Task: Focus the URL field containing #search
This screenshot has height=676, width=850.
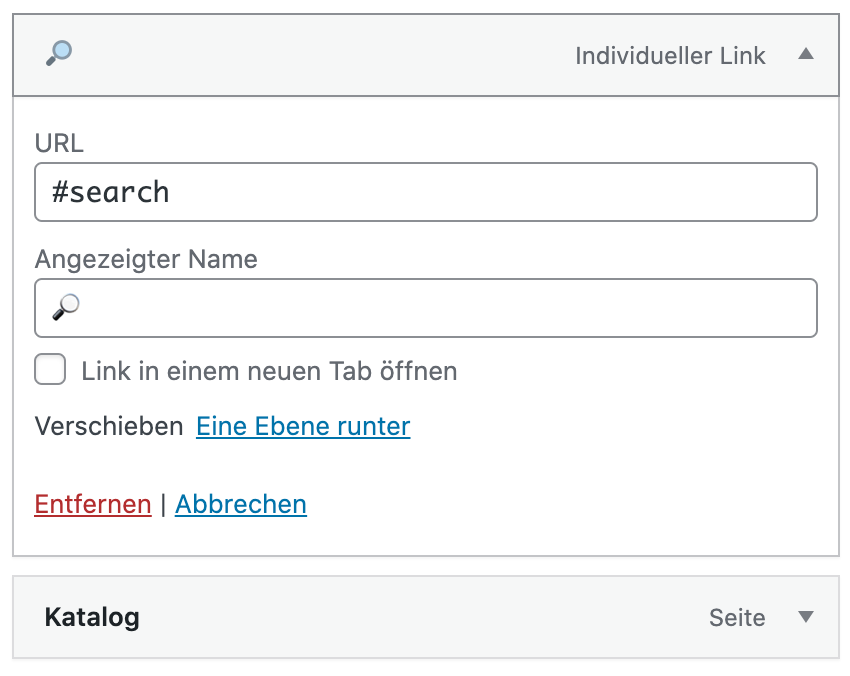Action: click(425, 192)
